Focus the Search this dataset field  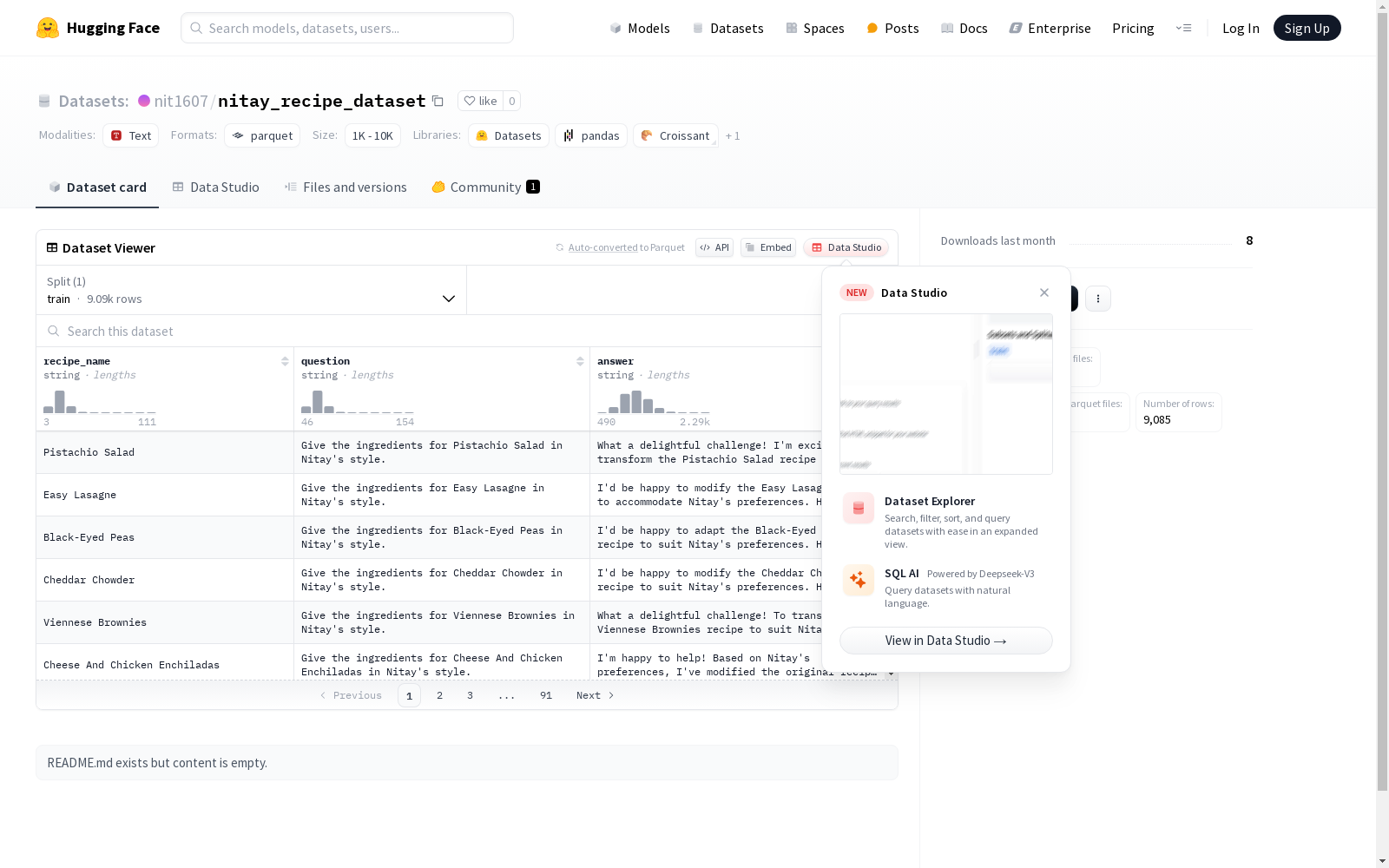(x=429, y=331)
